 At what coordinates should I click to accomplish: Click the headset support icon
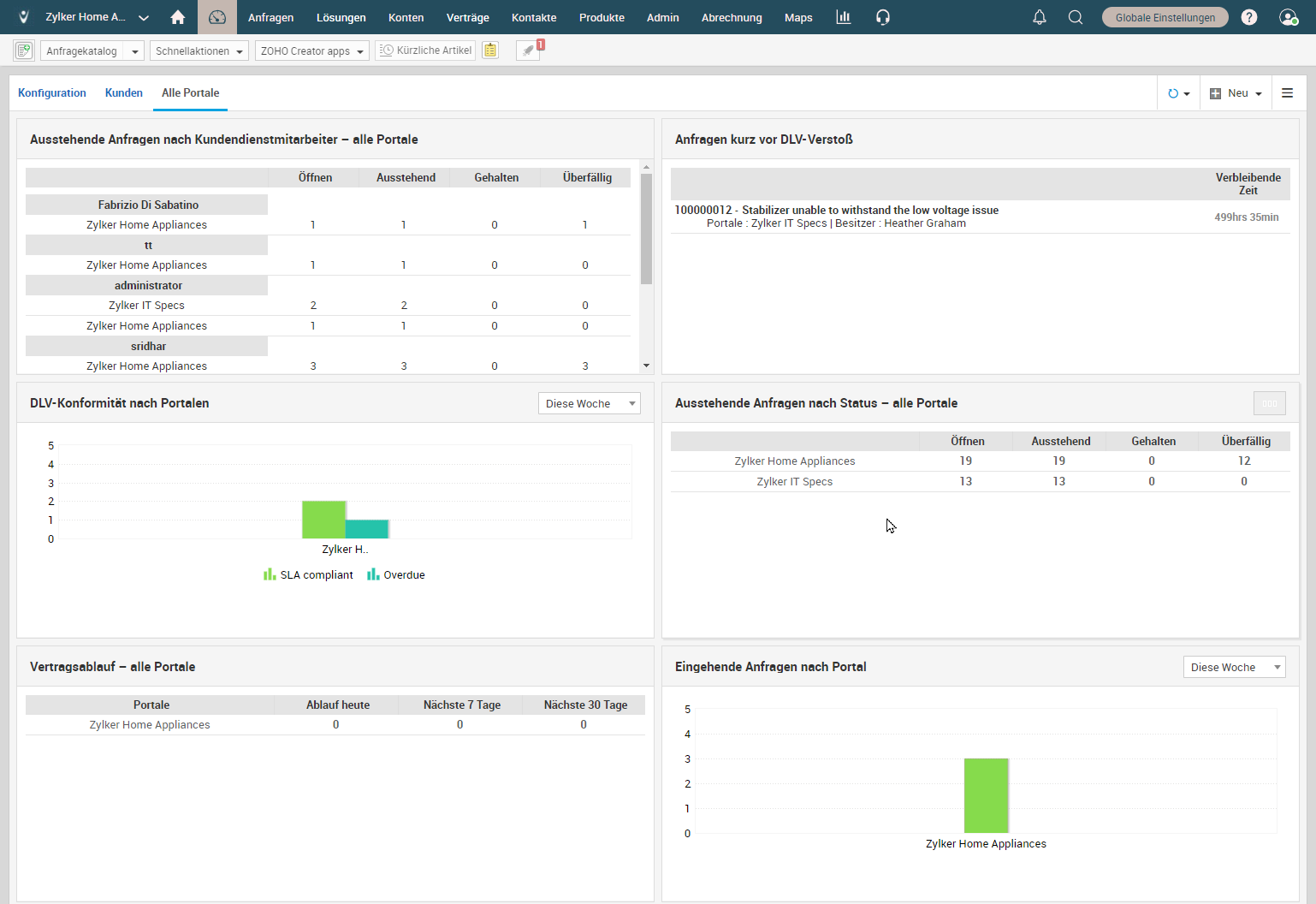[883, 17]
